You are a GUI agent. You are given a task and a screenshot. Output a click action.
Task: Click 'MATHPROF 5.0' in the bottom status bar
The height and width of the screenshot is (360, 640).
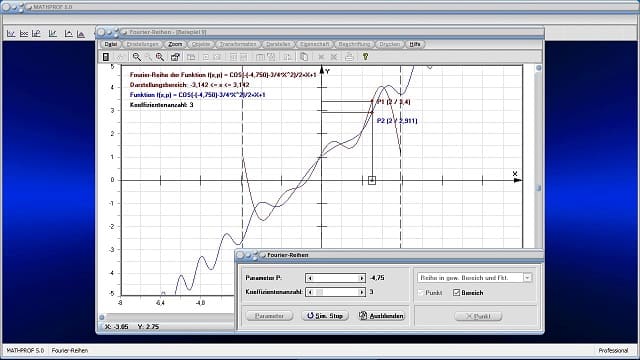coord(25,350)
